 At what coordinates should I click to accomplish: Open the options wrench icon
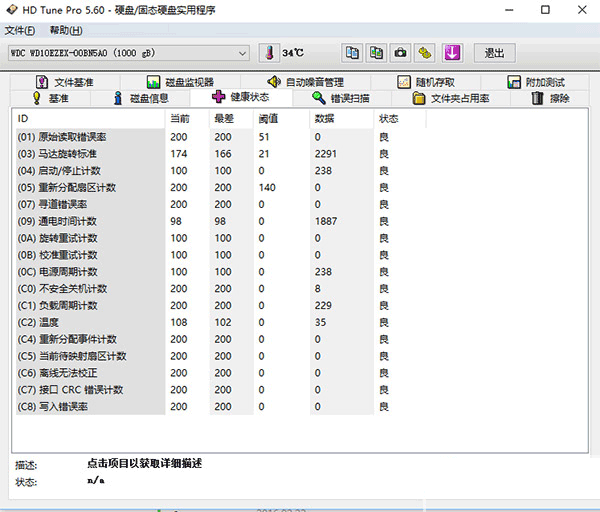click(x=424, y=53)
